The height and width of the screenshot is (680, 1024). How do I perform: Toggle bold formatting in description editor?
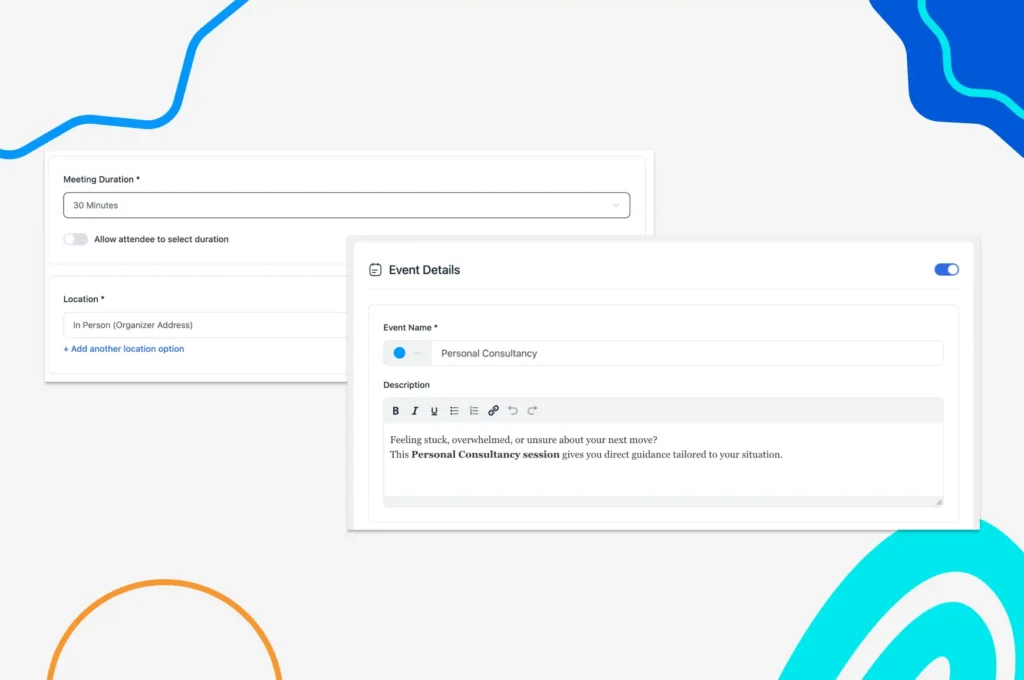click(x=396, y=411)
